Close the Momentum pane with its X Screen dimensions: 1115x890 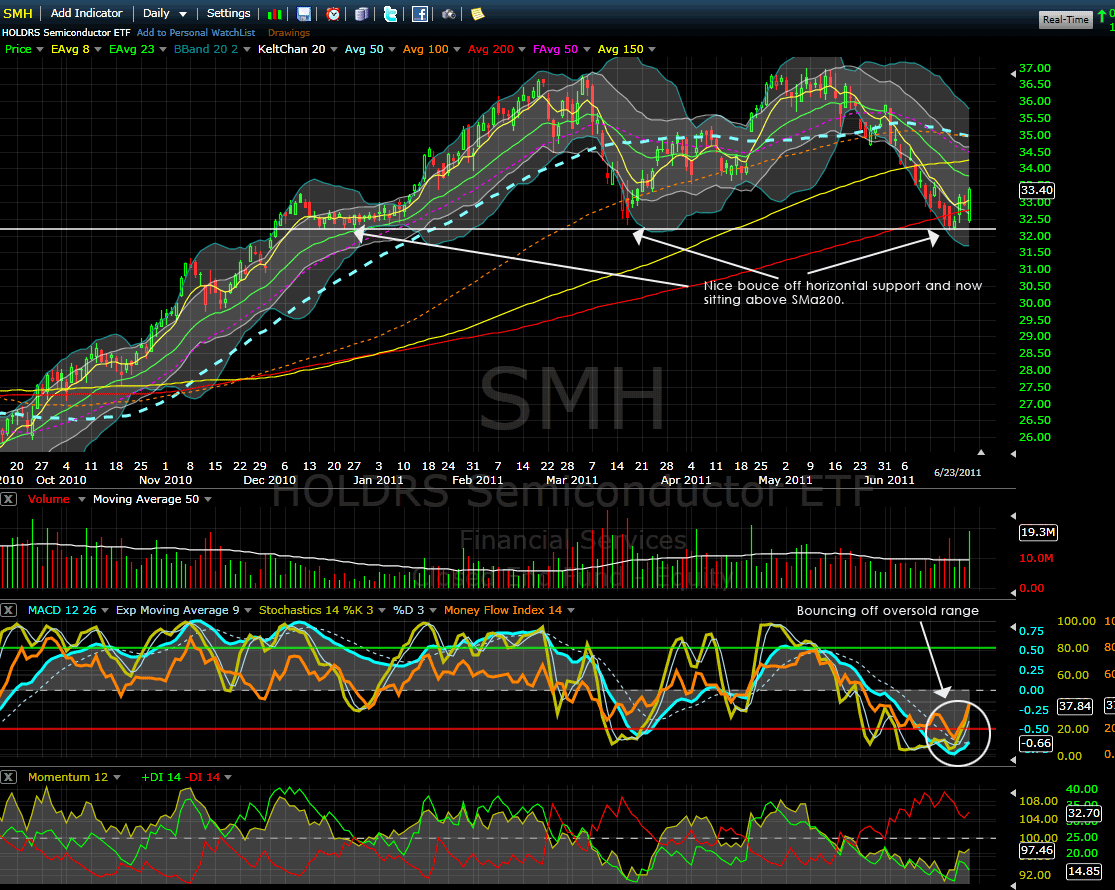pos(8,777)
